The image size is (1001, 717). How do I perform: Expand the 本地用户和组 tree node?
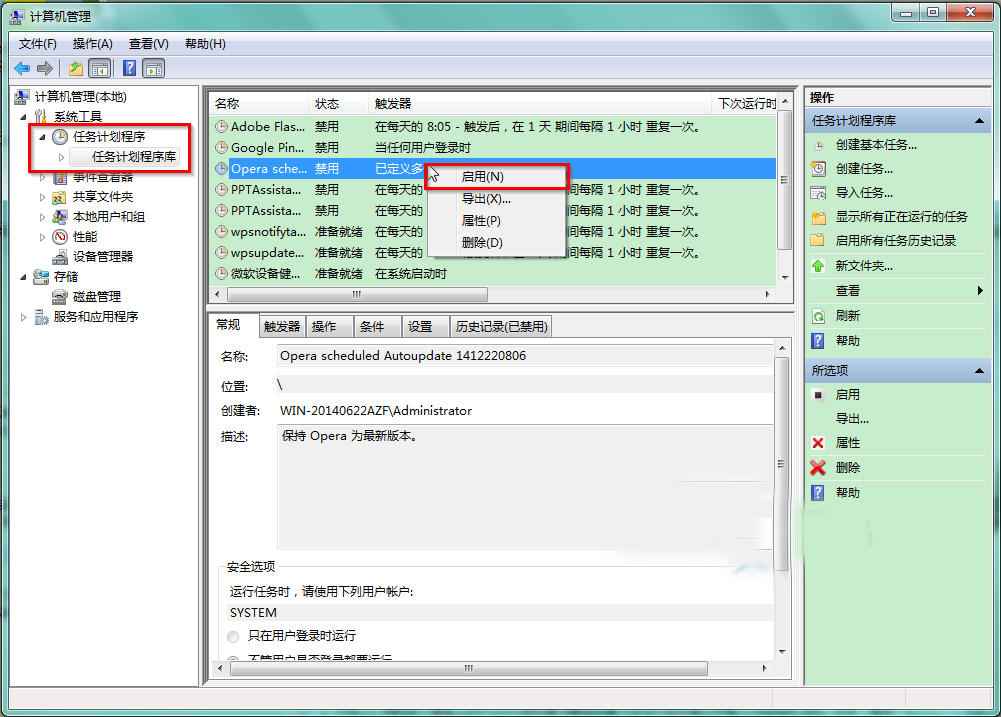tap(42, 217)
